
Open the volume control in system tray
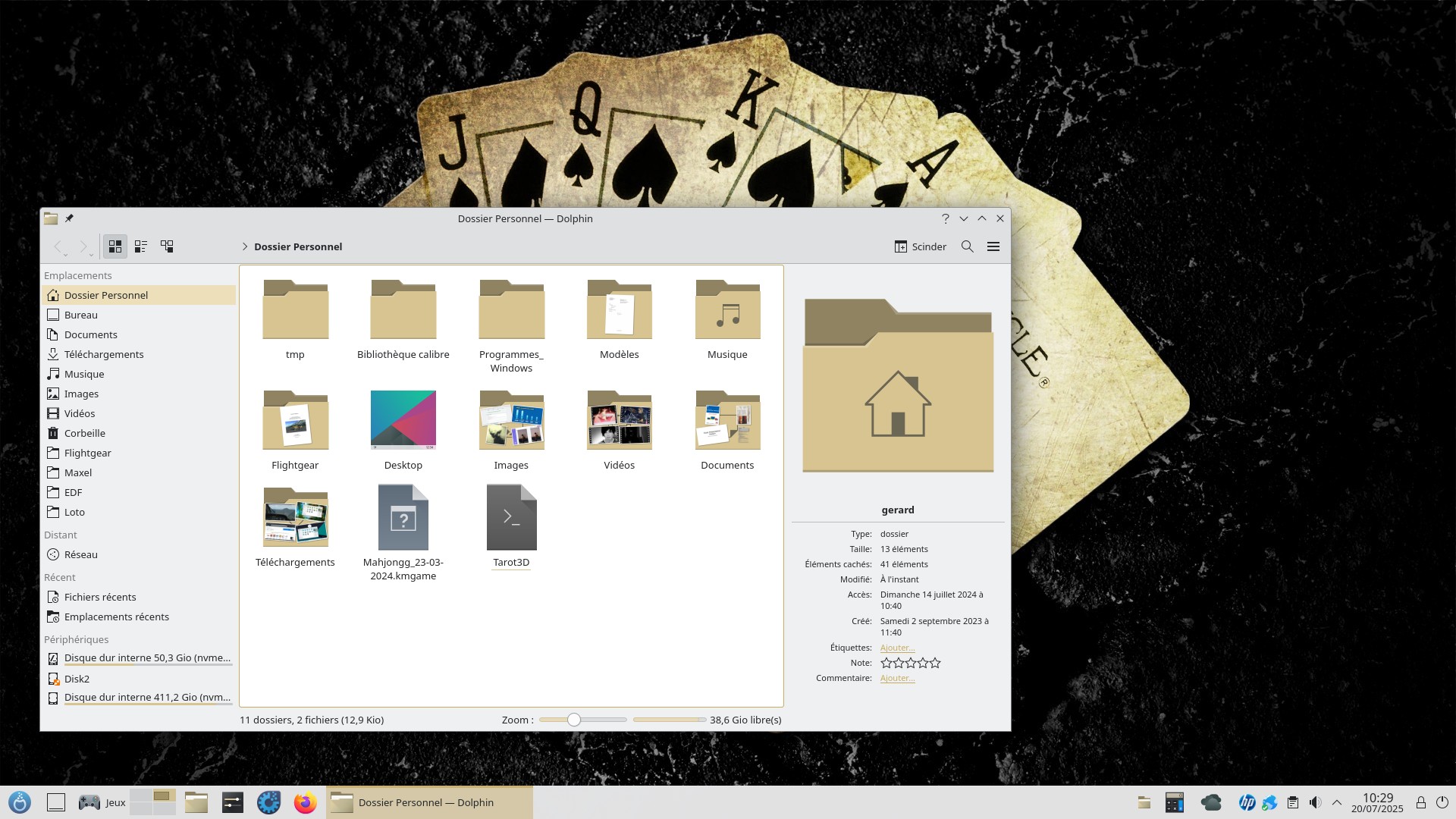point(1316,802)
